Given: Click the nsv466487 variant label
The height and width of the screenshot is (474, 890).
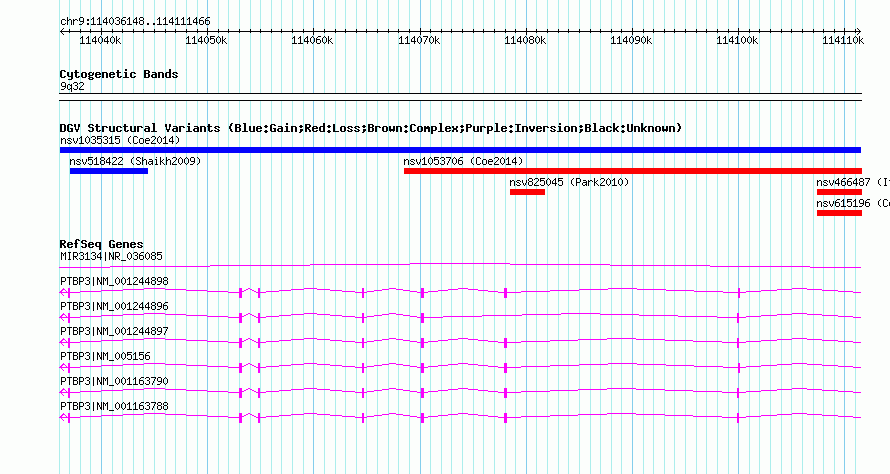Looking at the screenshot, I should pos(853,182).
